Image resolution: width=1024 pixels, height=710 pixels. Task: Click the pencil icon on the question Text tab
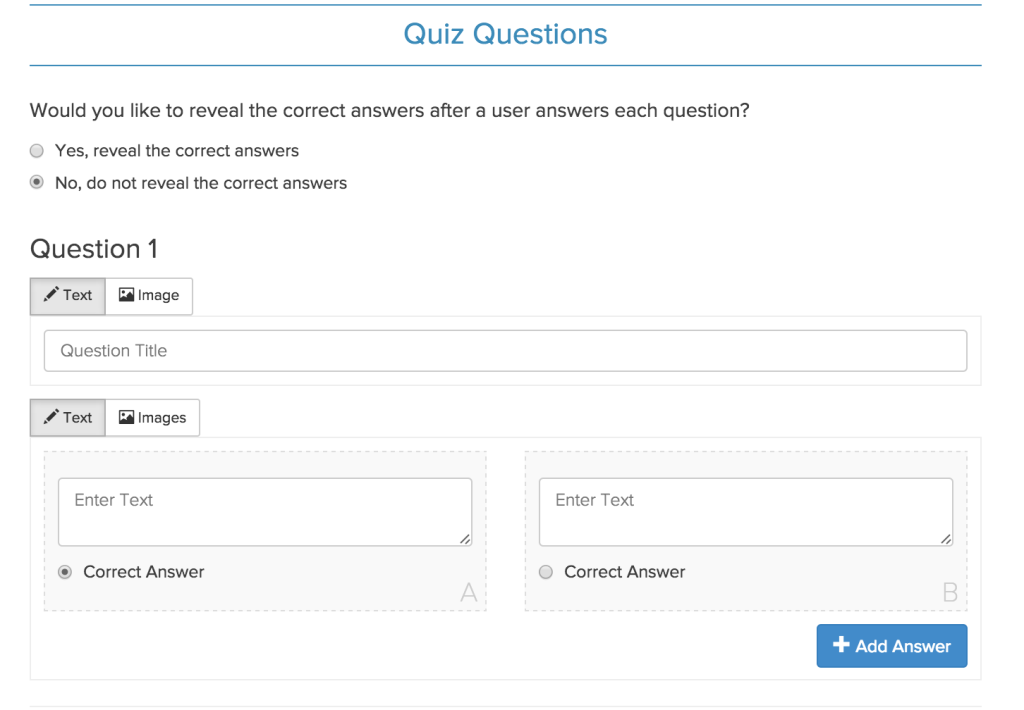coord(51,295)
